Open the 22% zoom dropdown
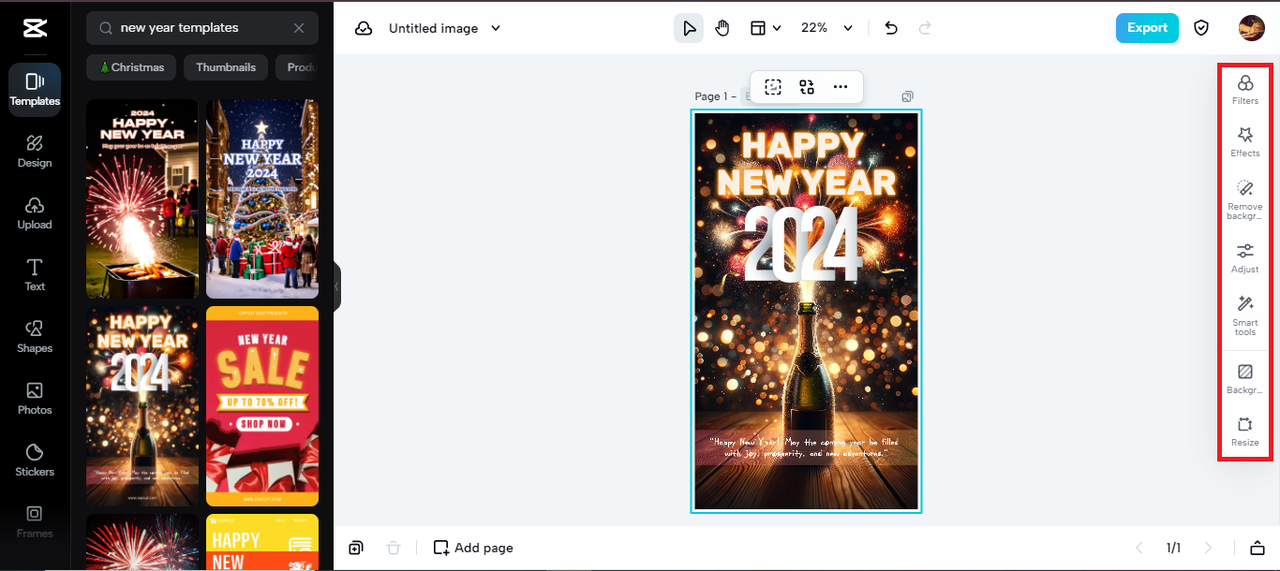 [827, 28]
